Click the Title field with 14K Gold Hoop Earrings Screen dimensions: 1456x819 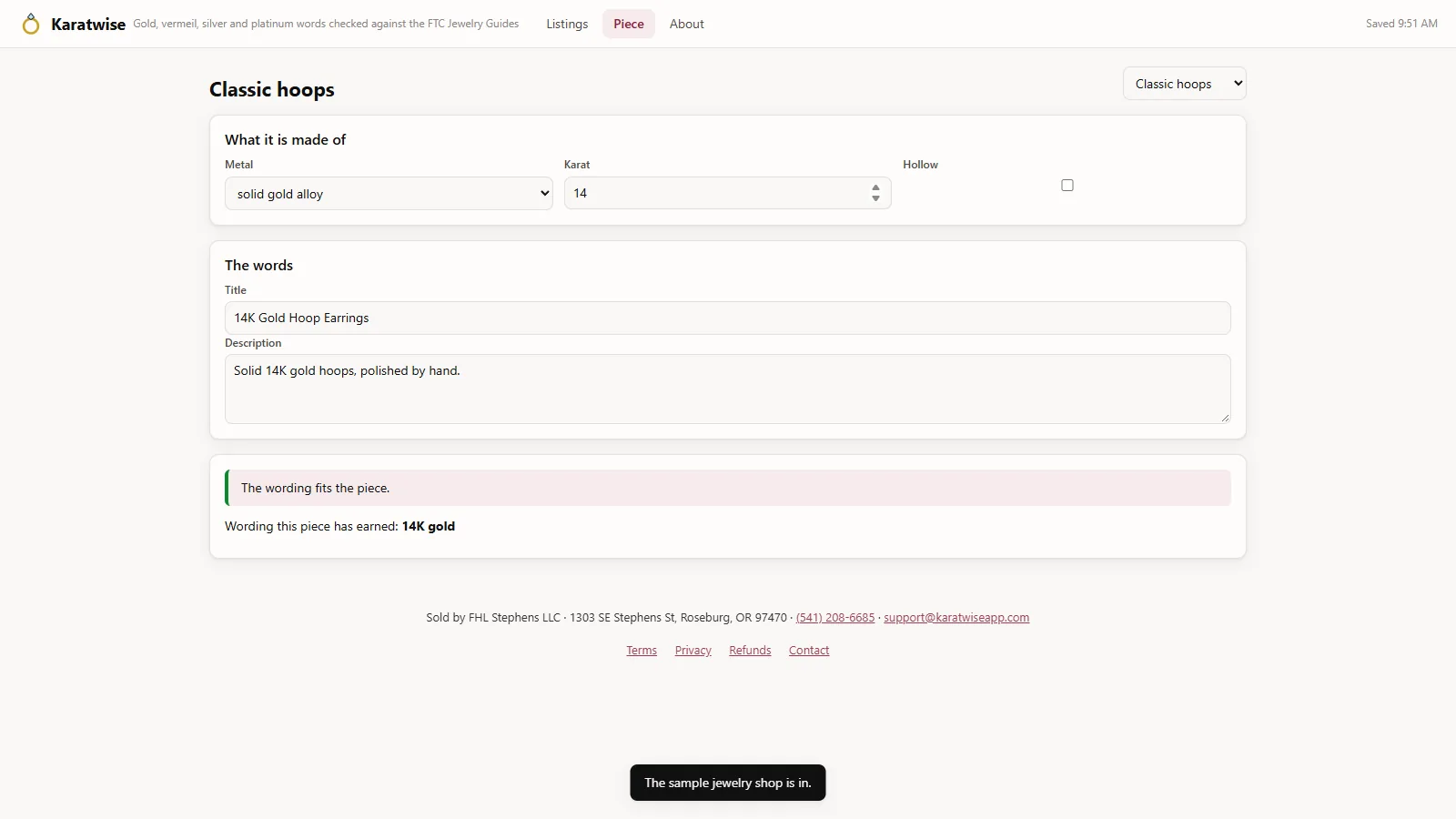(x=728, y=318)
